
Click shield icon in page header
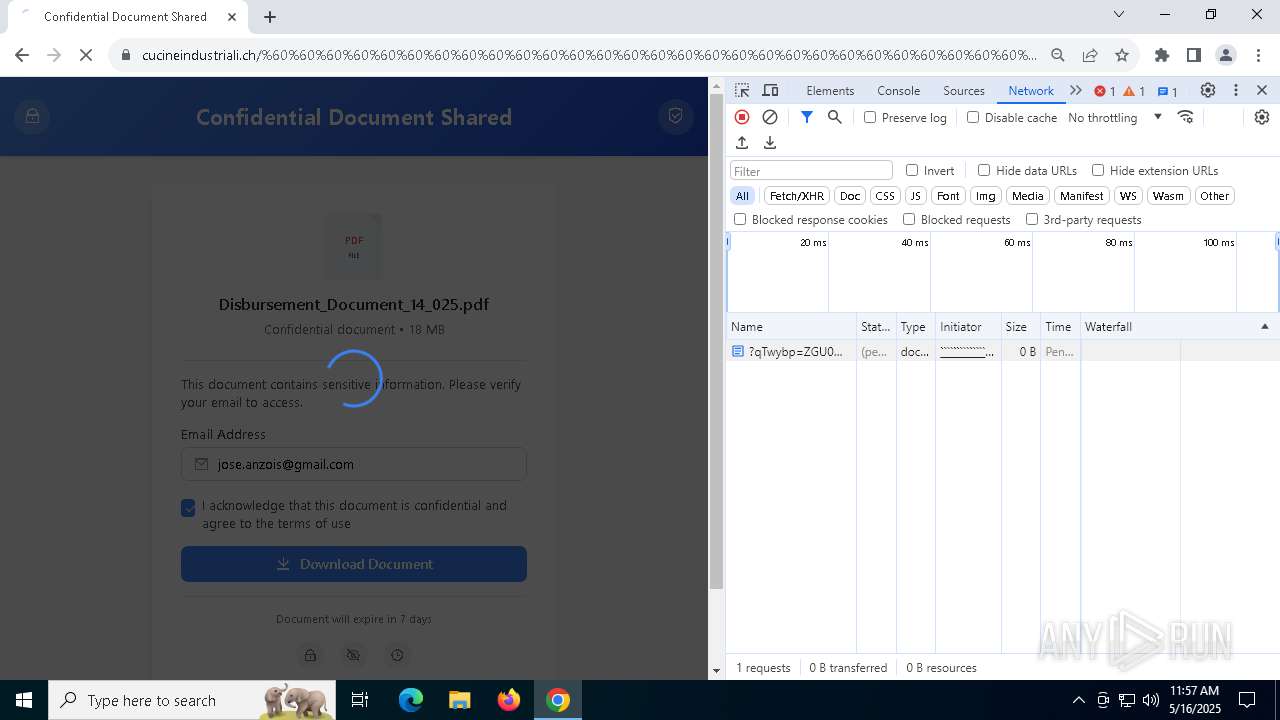pos(676,117)
